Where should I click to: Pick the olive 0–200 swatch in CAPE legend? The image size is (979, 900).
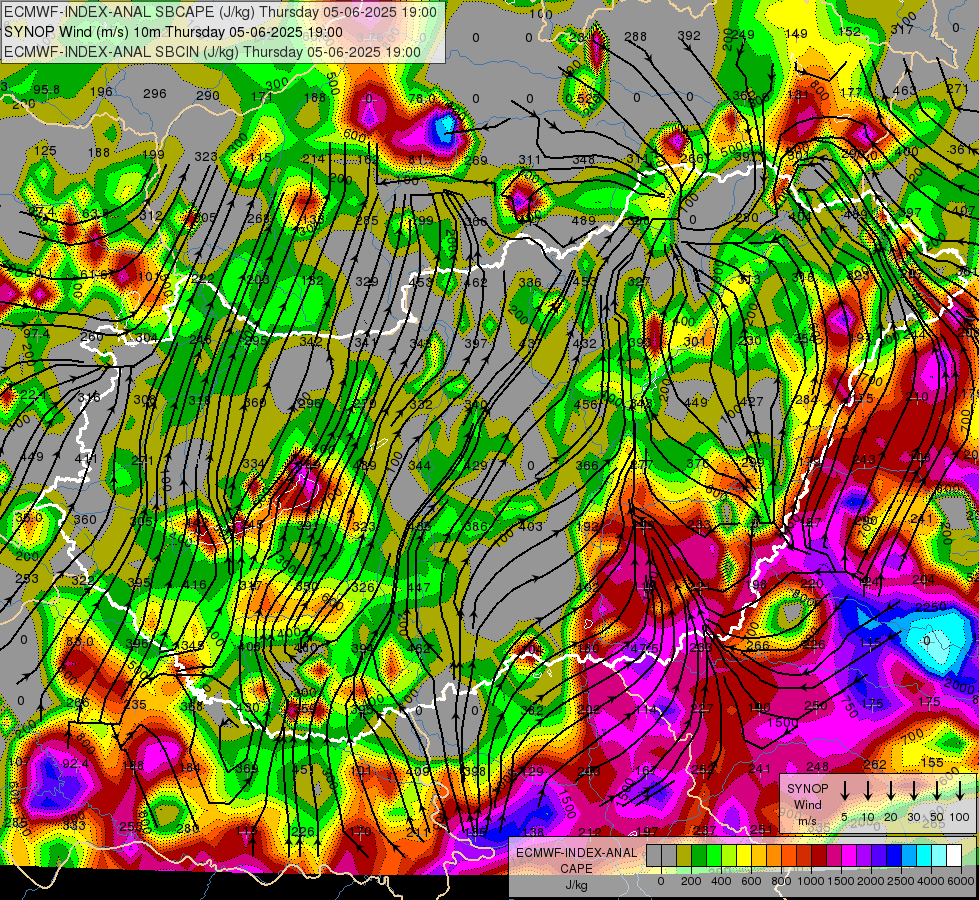click(684, 856)
